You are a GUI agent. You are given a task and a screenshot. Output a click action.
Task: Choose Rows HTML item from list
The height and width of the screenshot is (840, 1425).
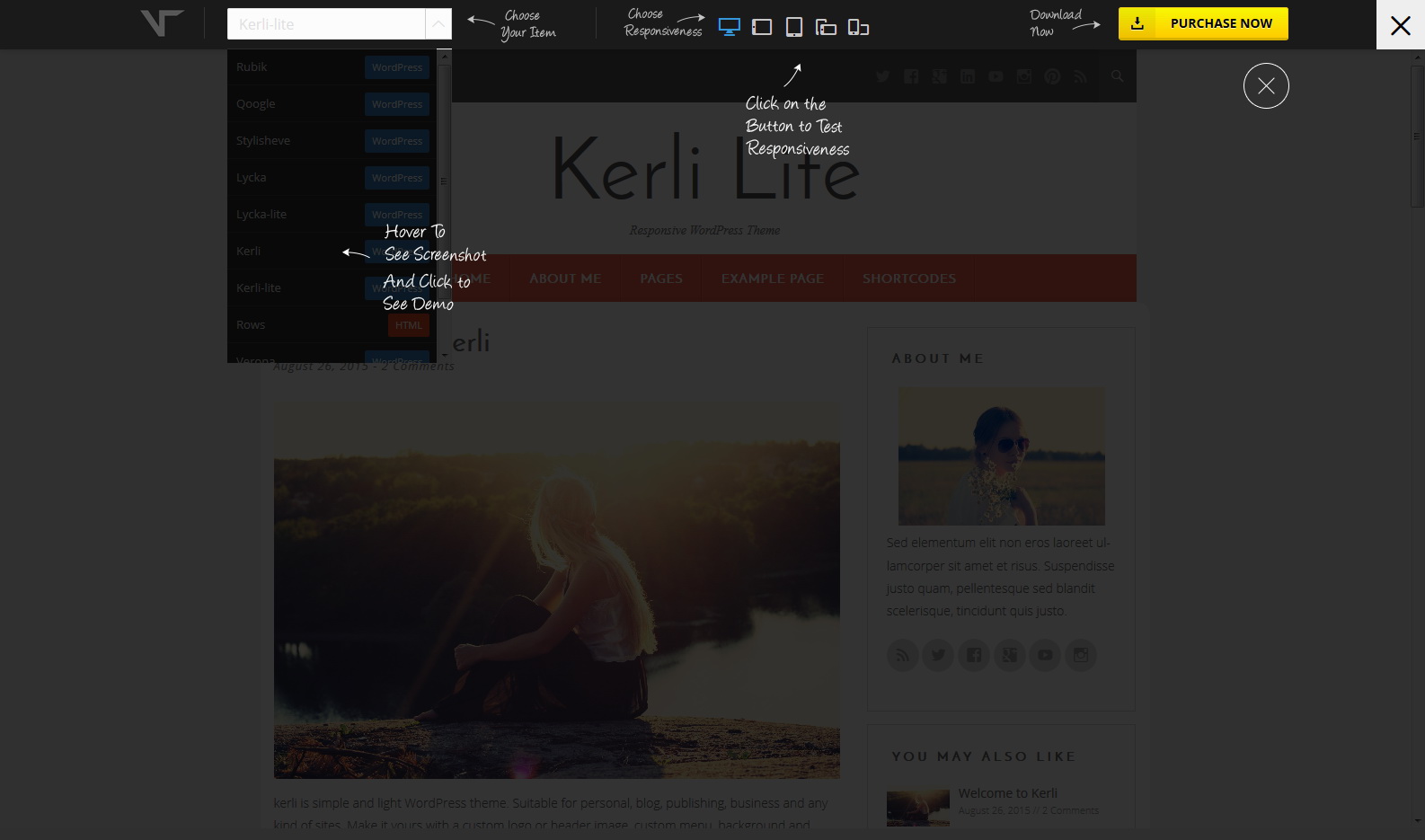pos(332,325)
